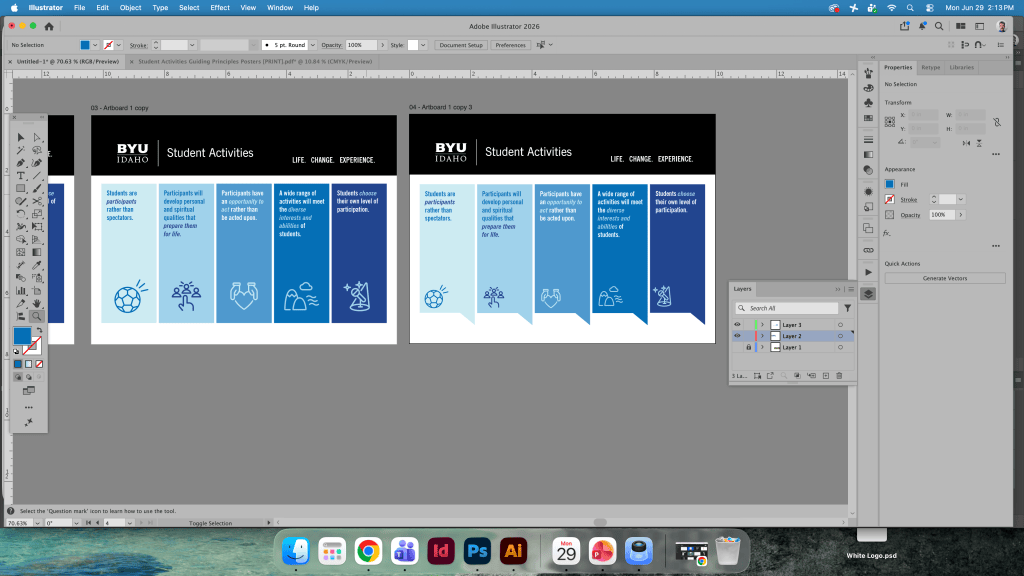The image size is (1024, 576).
Task: Unlock Layer 1 via lock icon
Action: [748, 347]
